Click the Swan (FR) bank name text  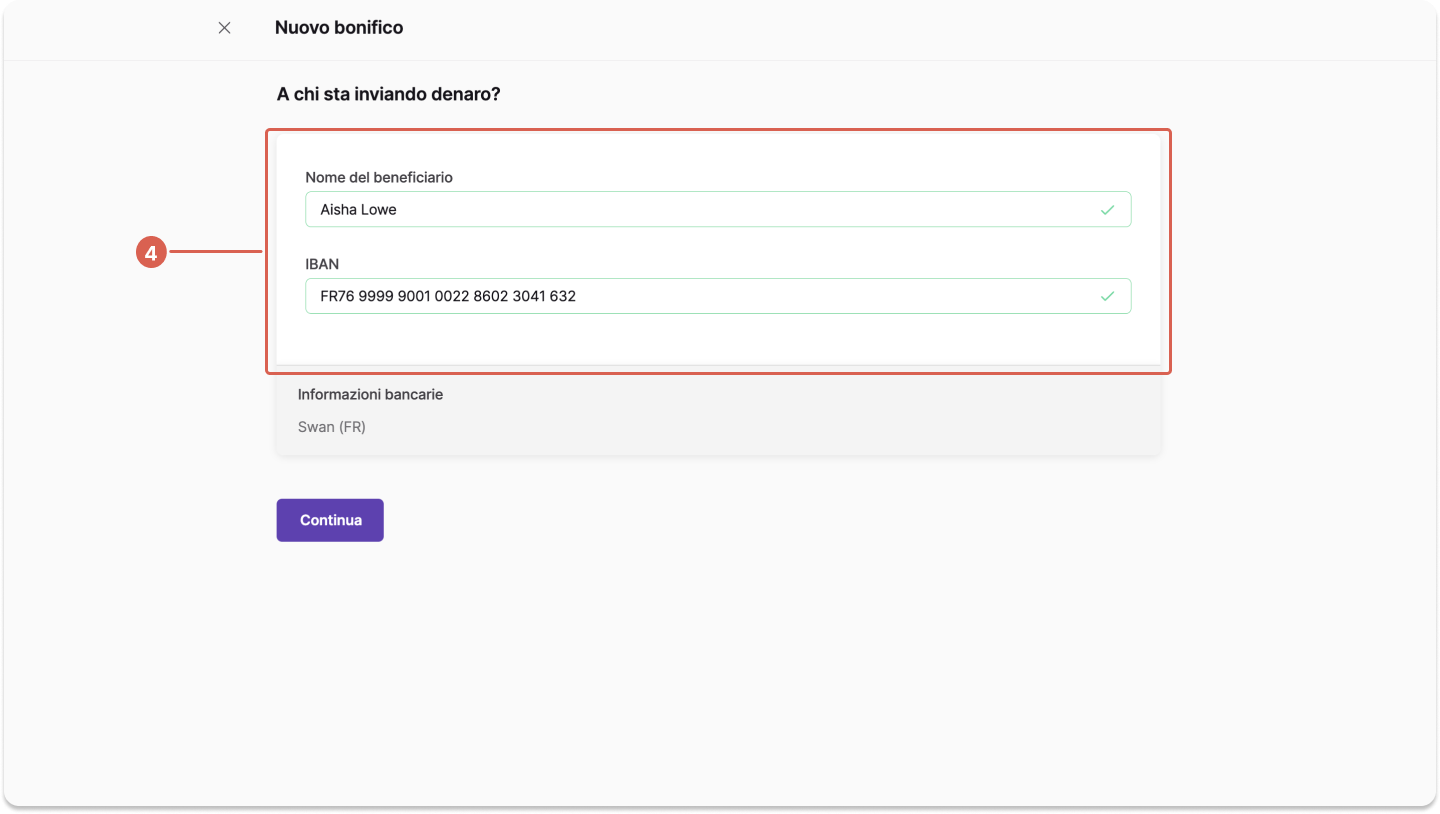[332, 427]
